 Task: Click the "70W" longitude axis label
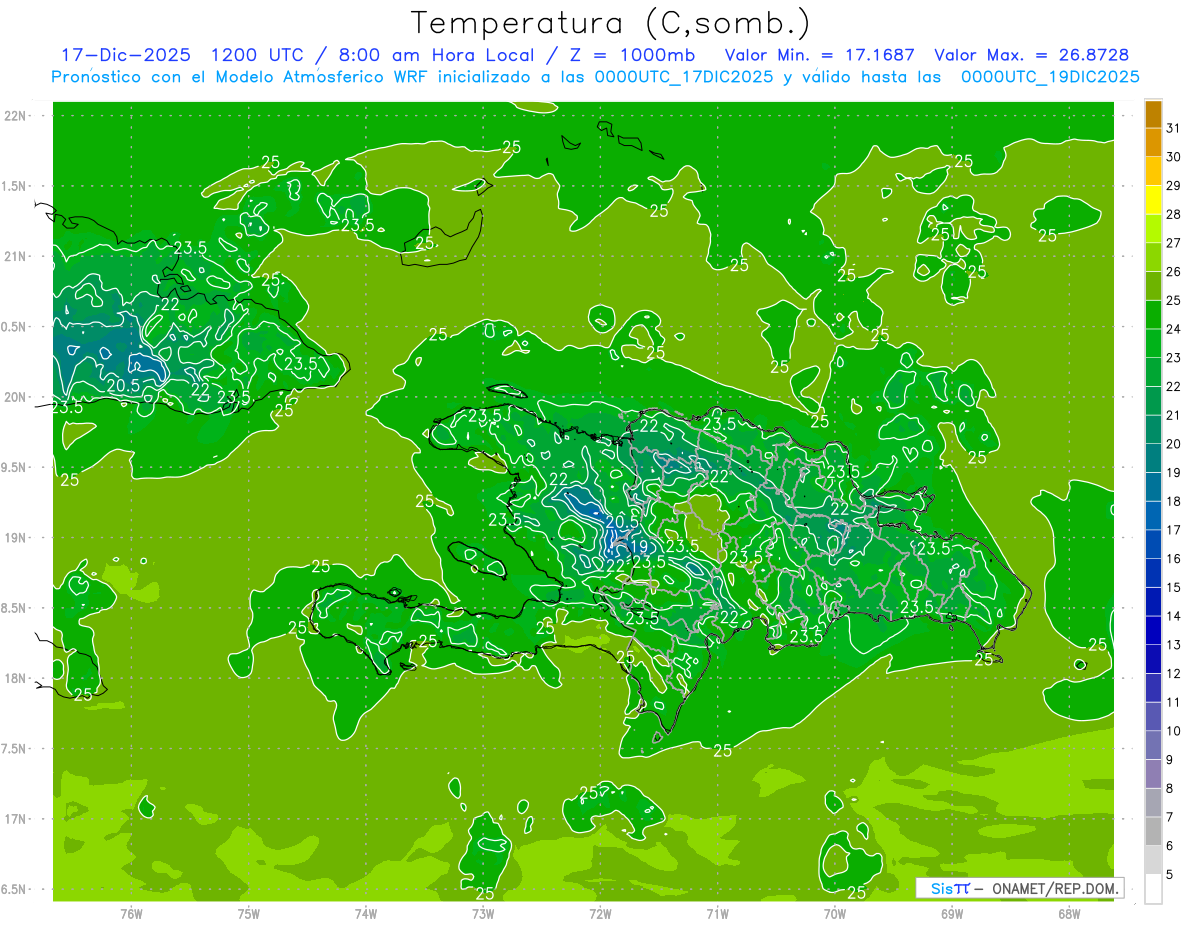tap(835, 913)
